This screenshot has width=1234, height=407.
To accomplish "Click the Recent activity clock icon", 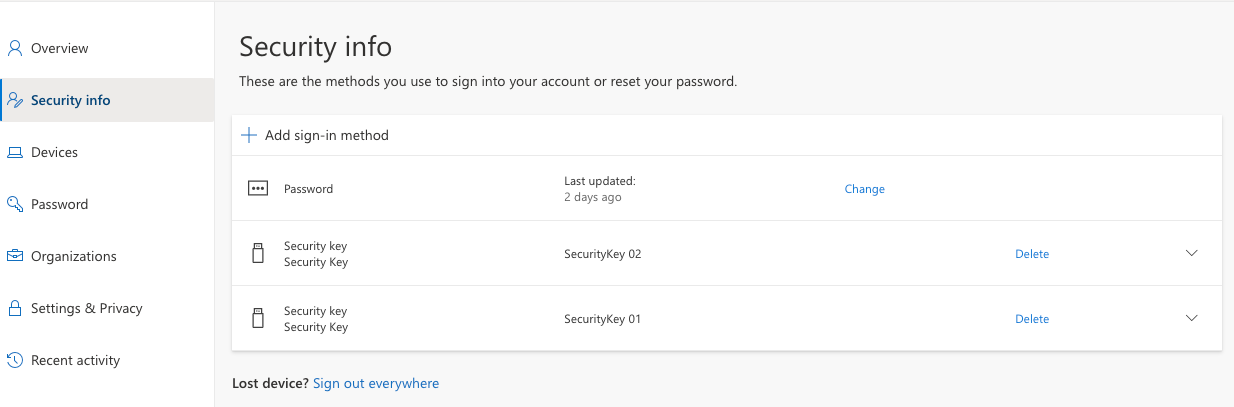I will 15,360.
